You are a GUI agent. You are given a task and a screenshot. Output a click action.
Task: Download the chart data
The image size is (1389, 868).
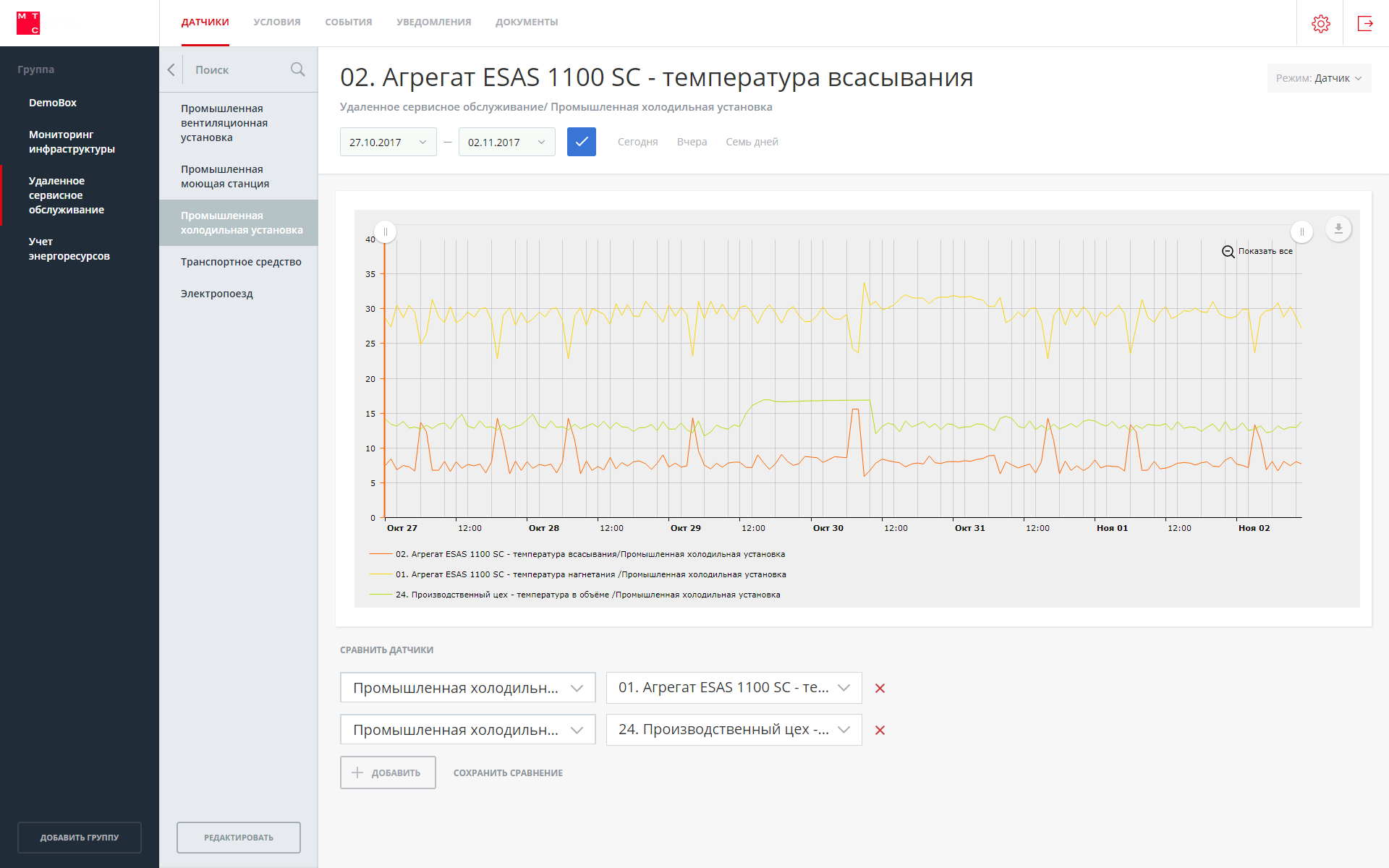1338,229
